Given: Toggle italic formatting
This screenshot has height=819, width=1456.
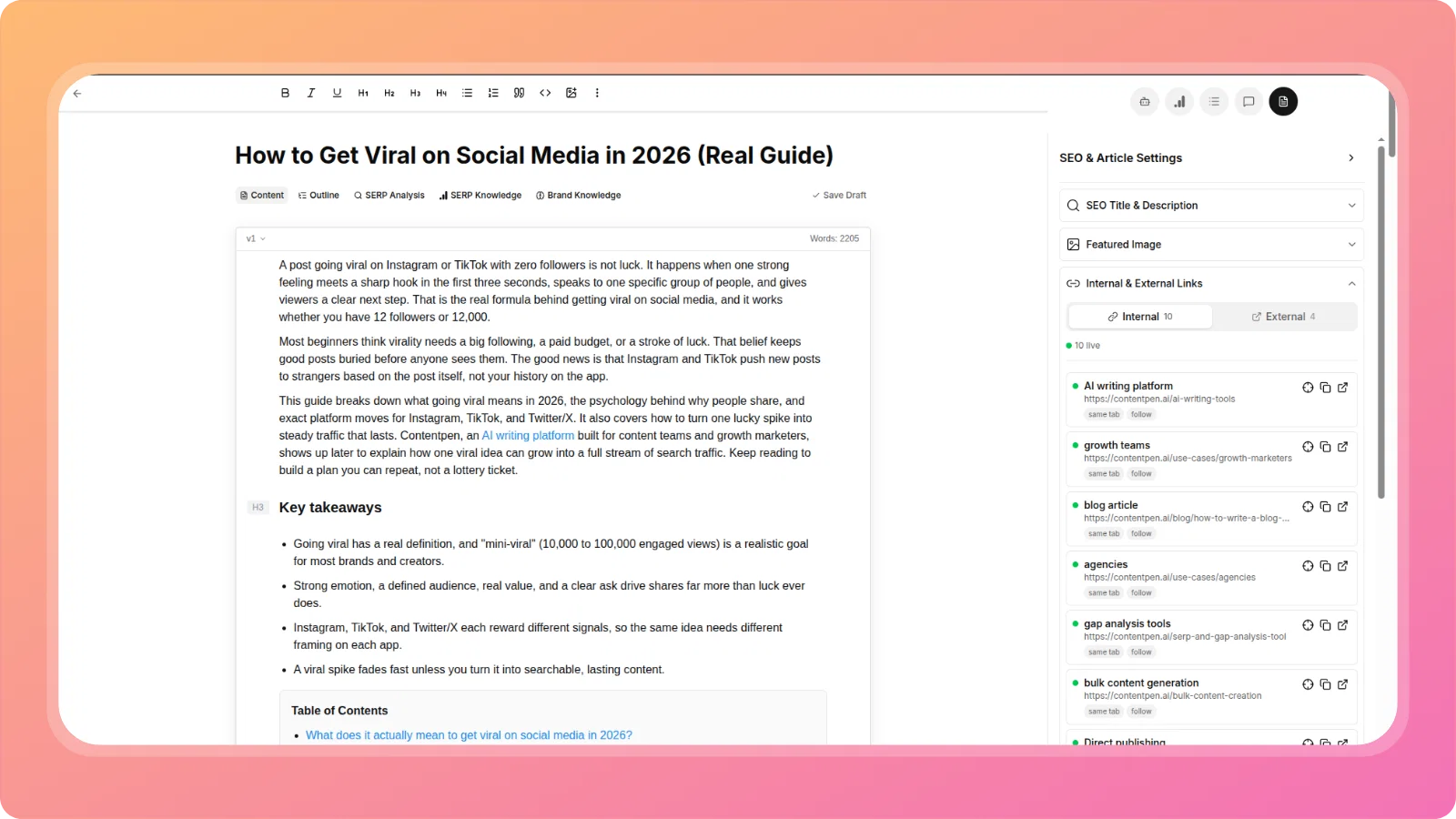Looking at the screenshot, I should tap(311, 93).
